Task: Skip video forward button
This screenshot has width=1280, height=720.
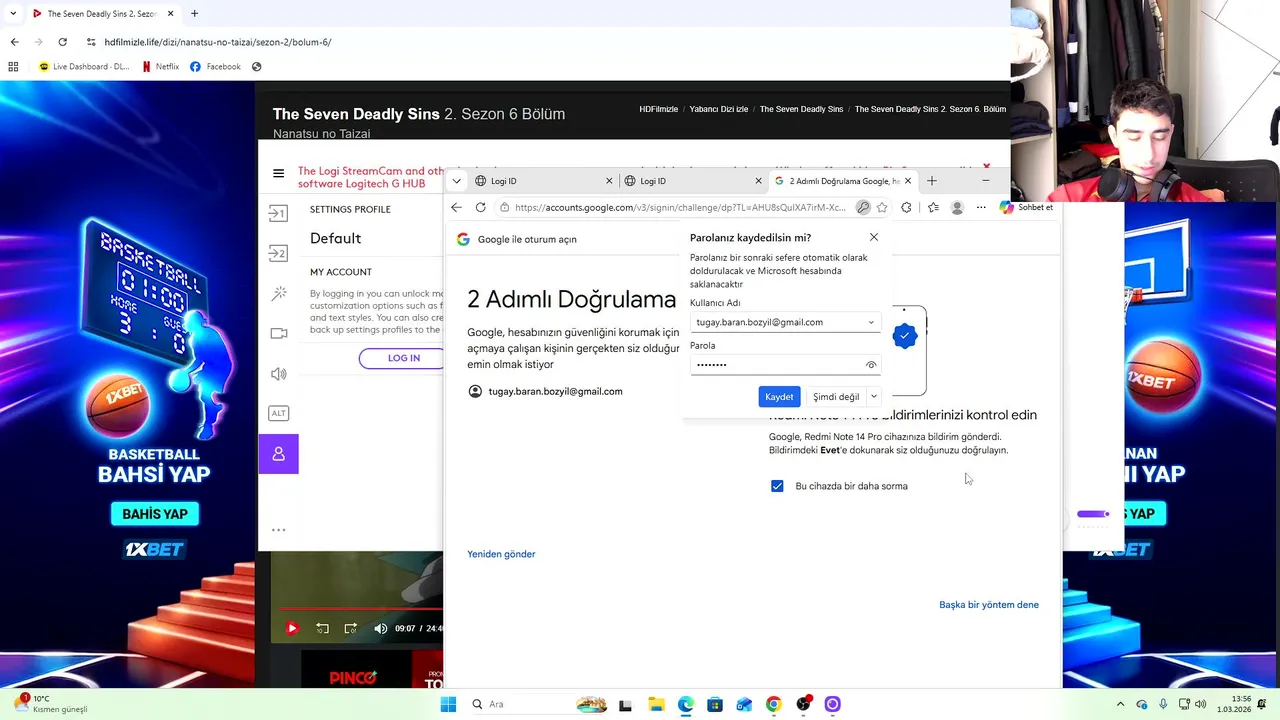Action: coord(351,628)
